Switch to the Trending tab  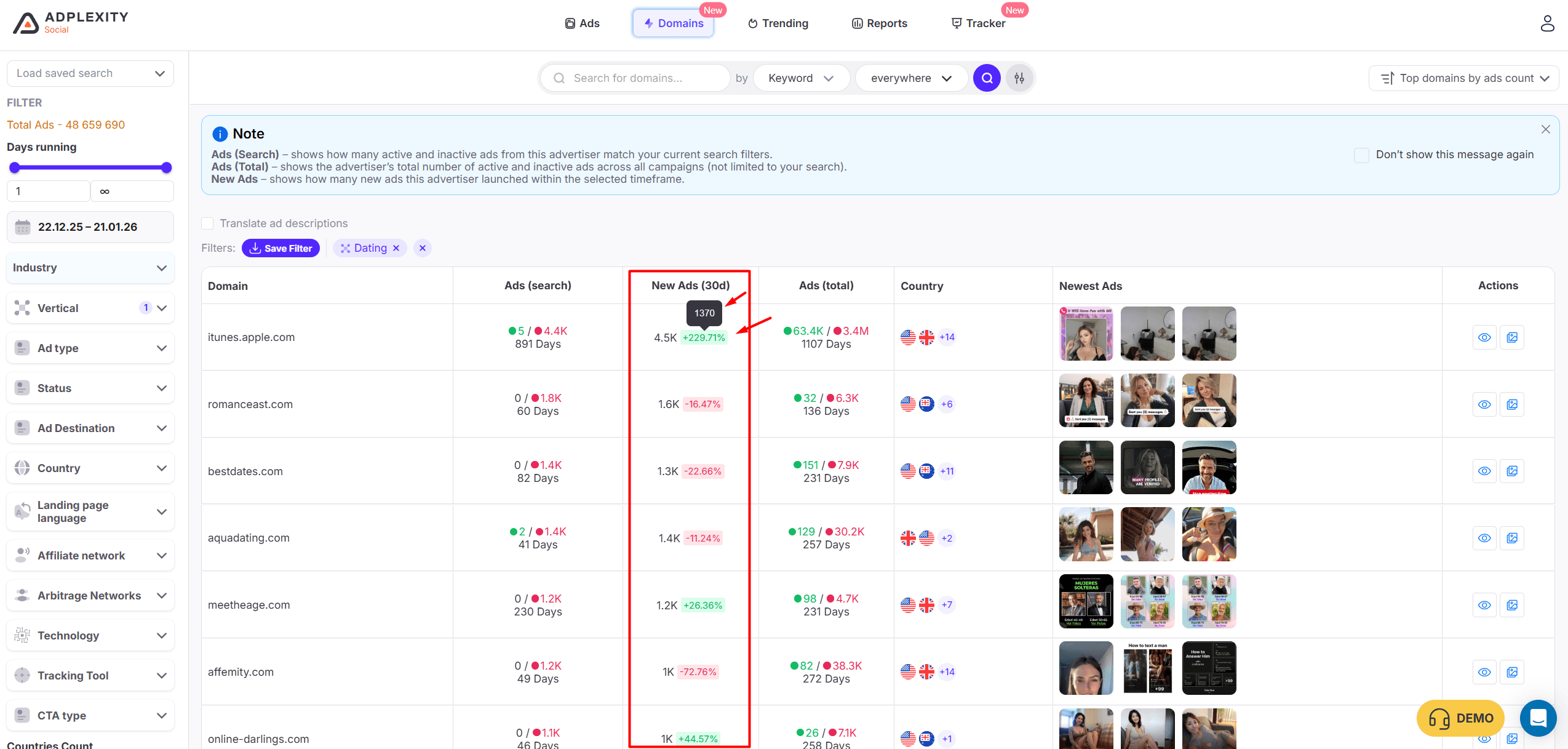(x=778, y=23)
